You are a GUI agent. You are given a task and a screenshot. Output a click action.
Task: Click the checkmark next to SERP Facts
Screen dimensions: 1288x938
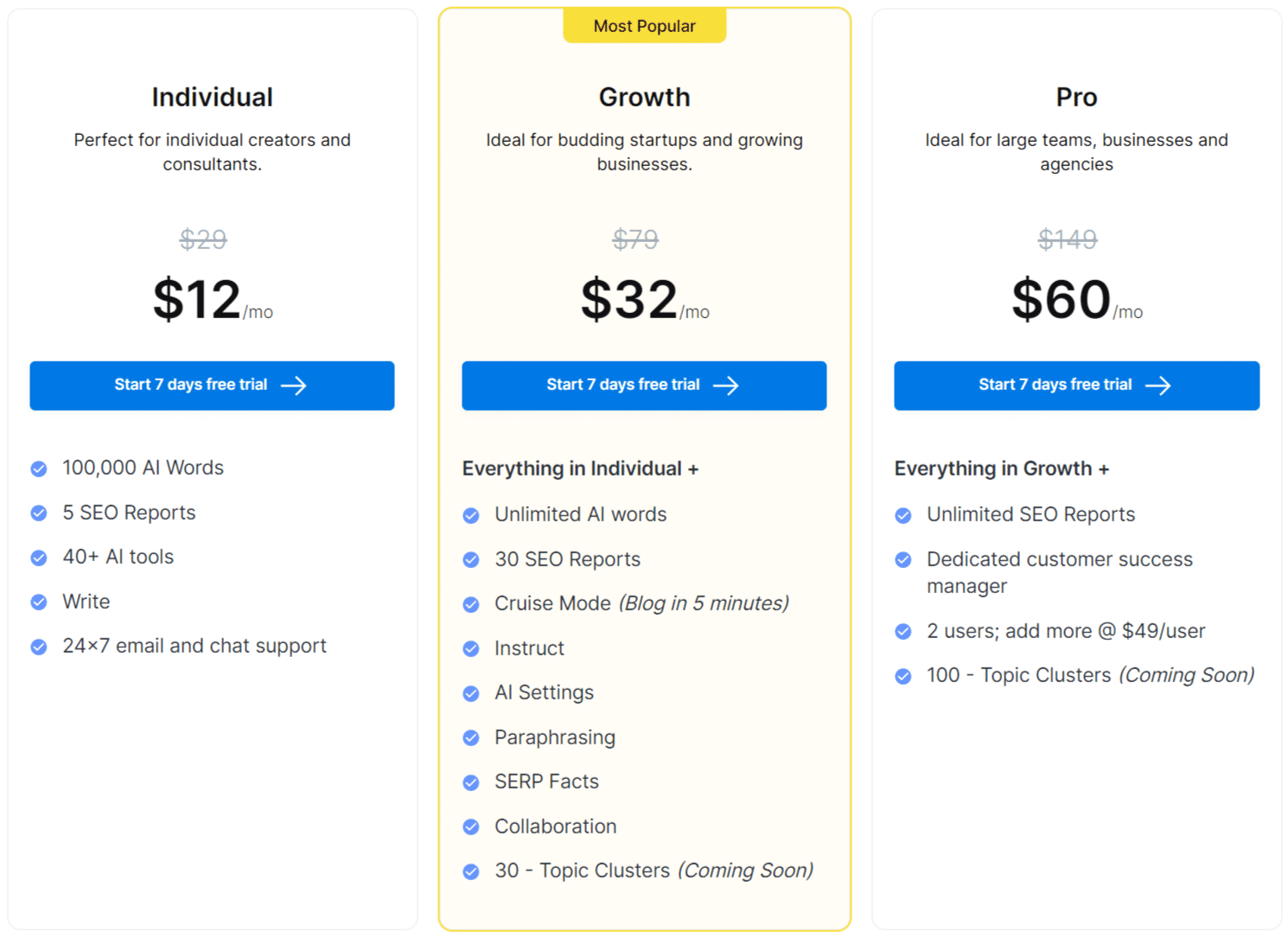[x=471, y=782]
